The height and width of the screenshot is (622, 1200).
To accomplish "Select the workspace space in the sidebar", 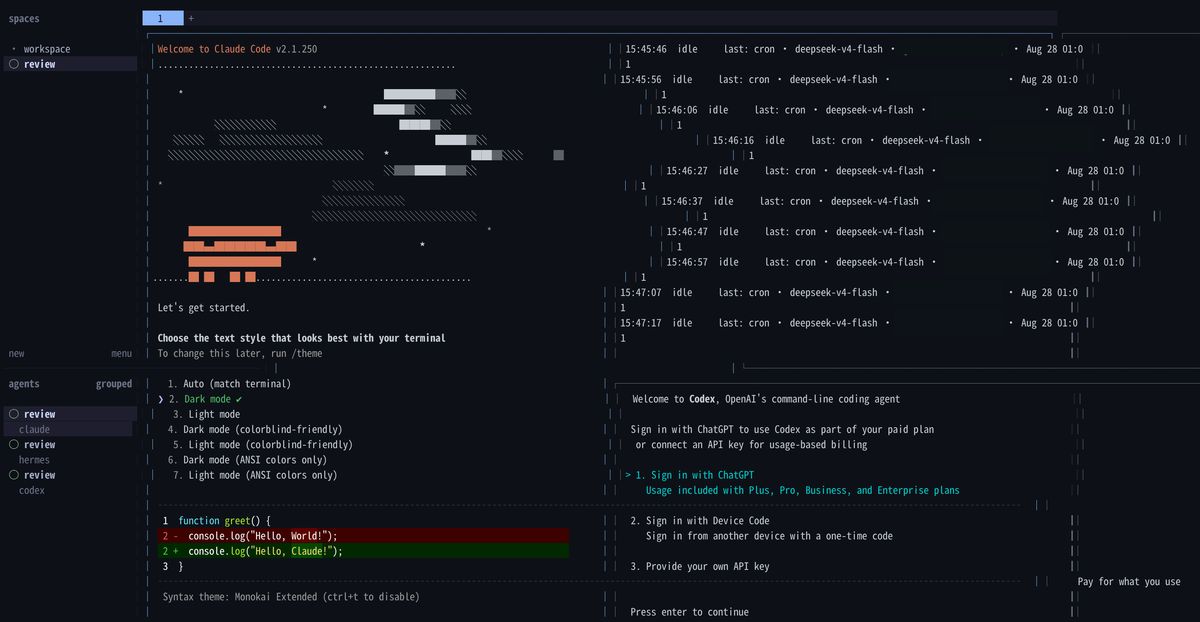I will click(47, 49).
